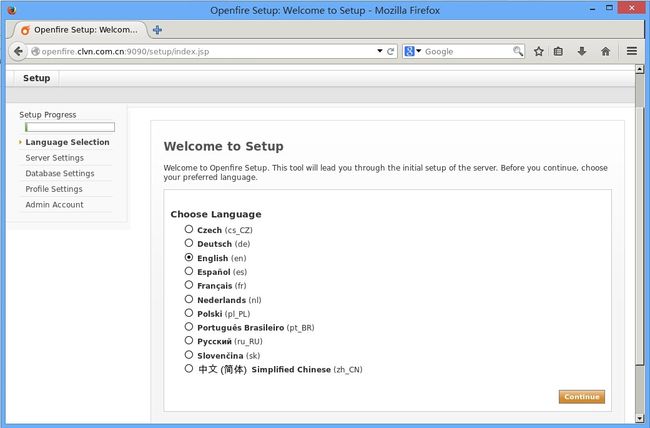Pick the Nederlands (nl) option

[x=189, y=299]
